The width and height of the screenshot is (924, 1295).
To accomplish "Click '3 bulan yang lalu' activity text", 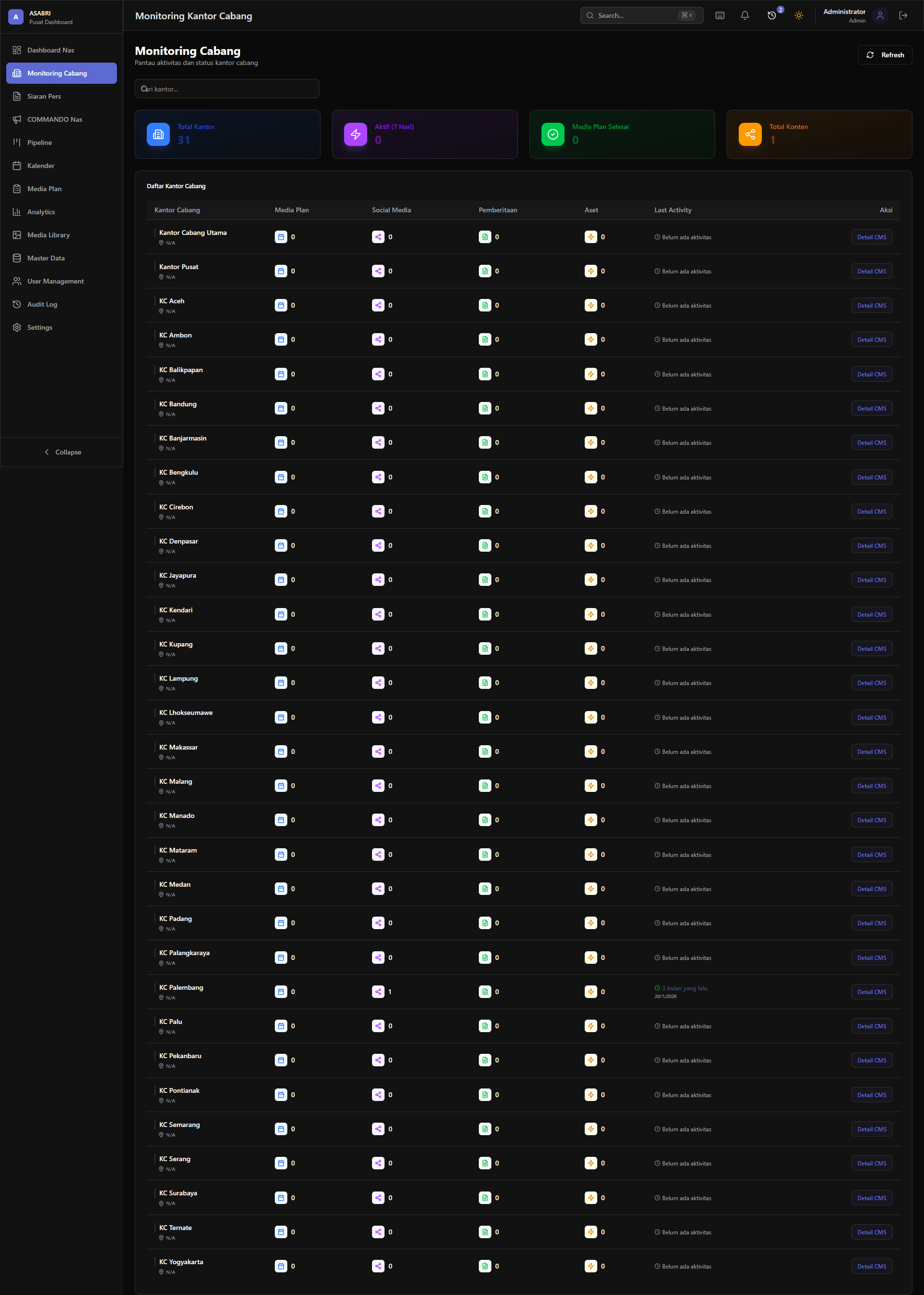I will (x=684, y=988).
